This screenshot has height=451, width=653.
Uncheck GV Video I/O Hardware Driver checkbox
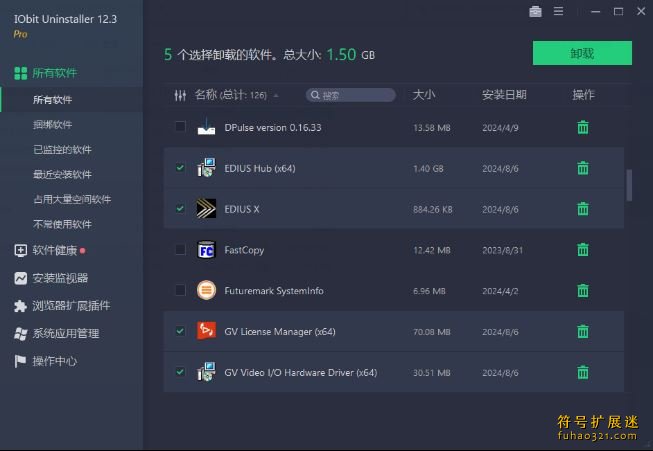pos(180,371)
